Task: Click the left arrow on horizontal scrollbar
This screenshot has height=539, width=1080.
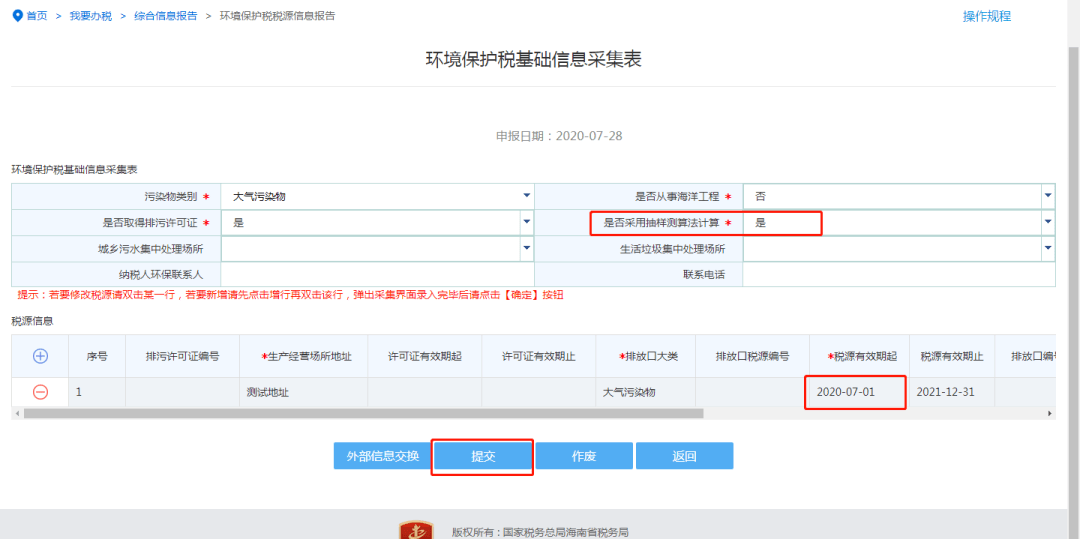Action: coord(17,414)
